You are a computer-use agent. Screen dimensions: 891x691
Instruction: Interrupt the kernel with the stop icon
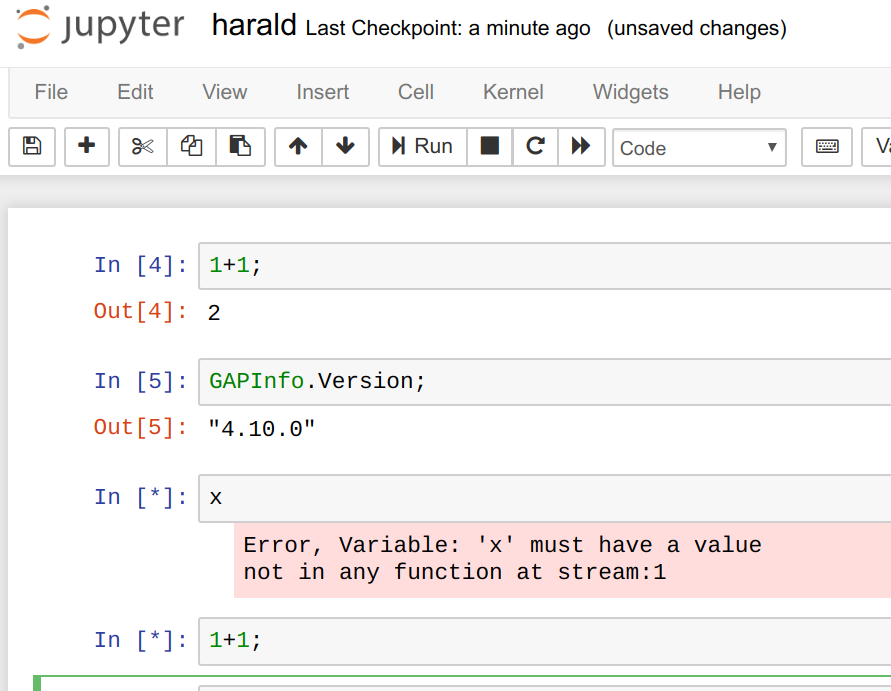(489, 147)
